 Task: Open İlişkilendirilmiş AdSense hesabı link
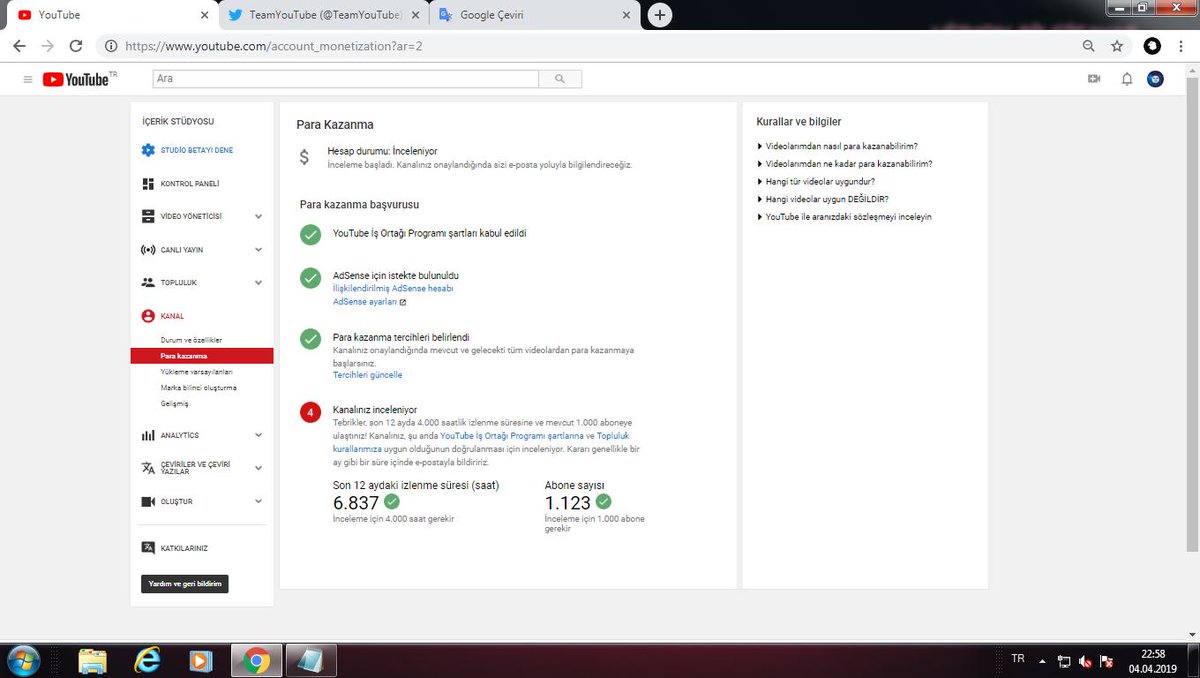tap(393, 288)
